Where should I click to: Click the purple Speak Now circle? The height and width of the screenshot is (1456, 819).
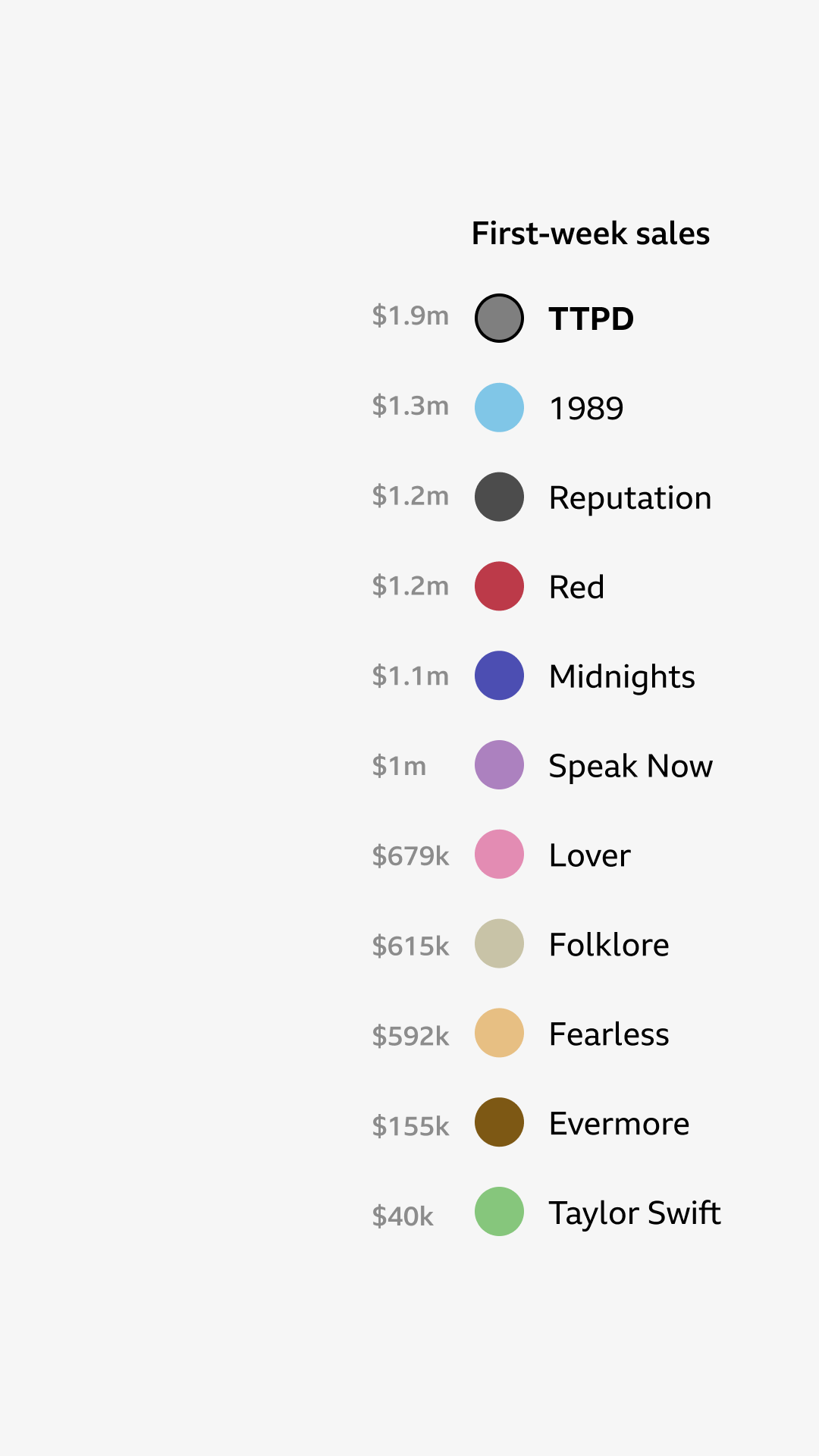(499, 764)
